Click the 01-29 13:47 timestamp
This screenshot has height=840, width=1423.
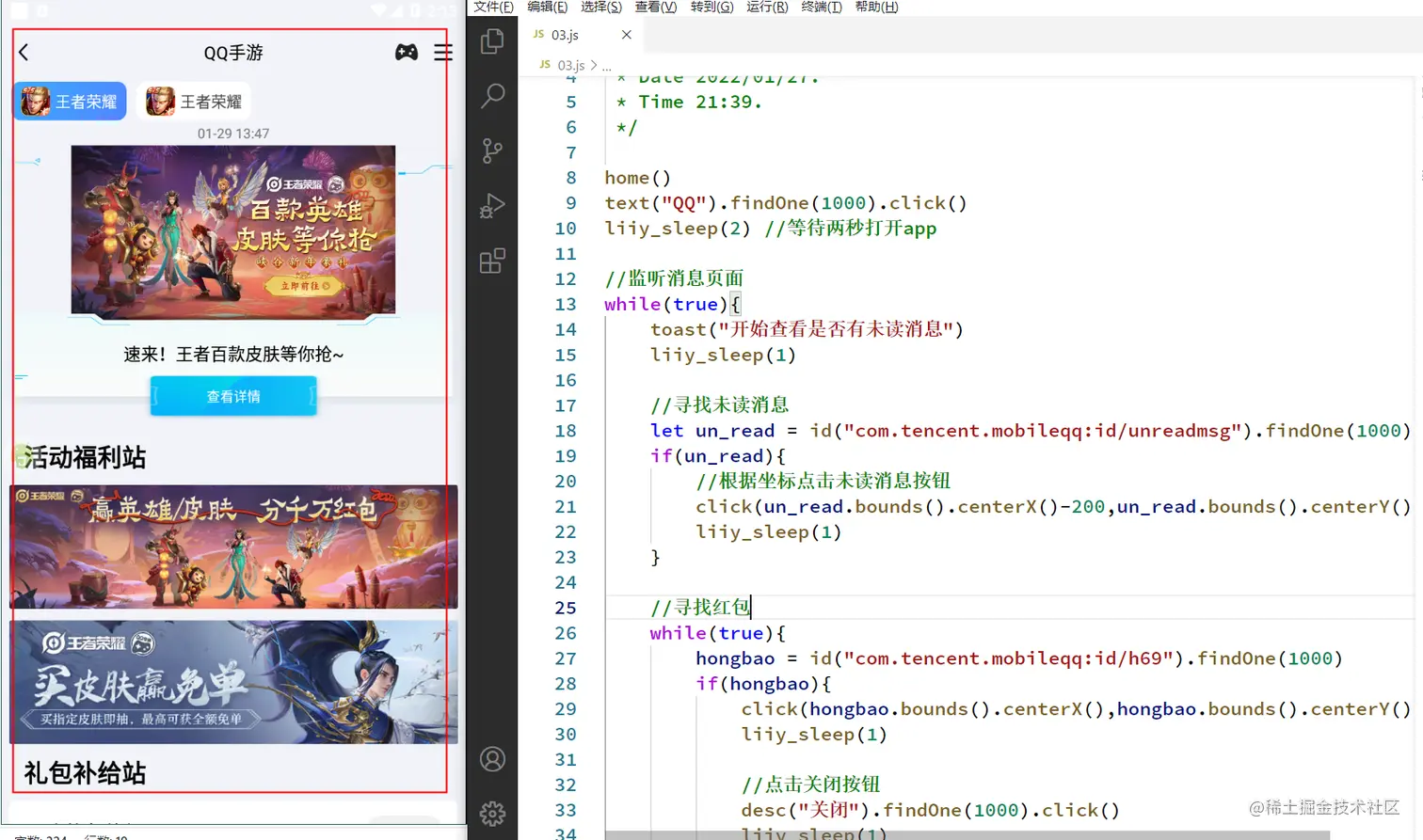click(x=233, y=134)
